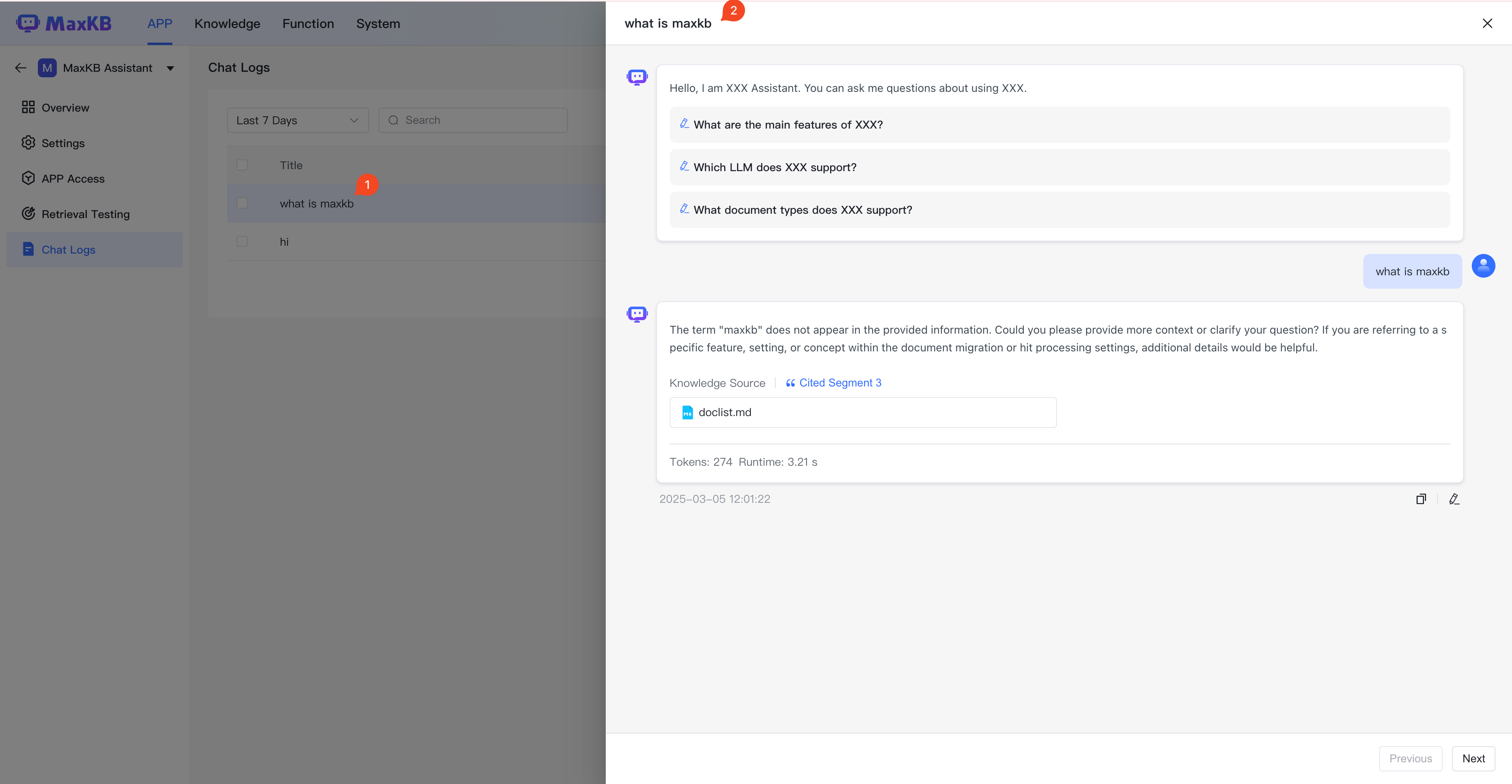The height and width of the screenshot is (784, 1512).
Task: Open the Settings page in sidebar
Action: (95, 143)
